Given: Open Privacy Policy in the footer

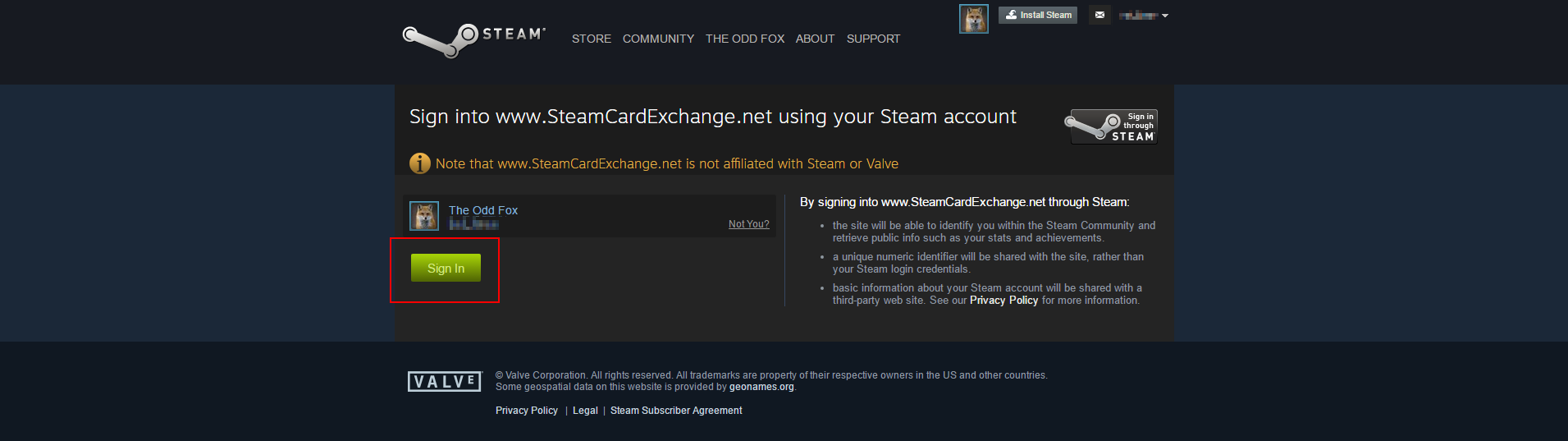Looking at the screenshot, I should (527, 411).
